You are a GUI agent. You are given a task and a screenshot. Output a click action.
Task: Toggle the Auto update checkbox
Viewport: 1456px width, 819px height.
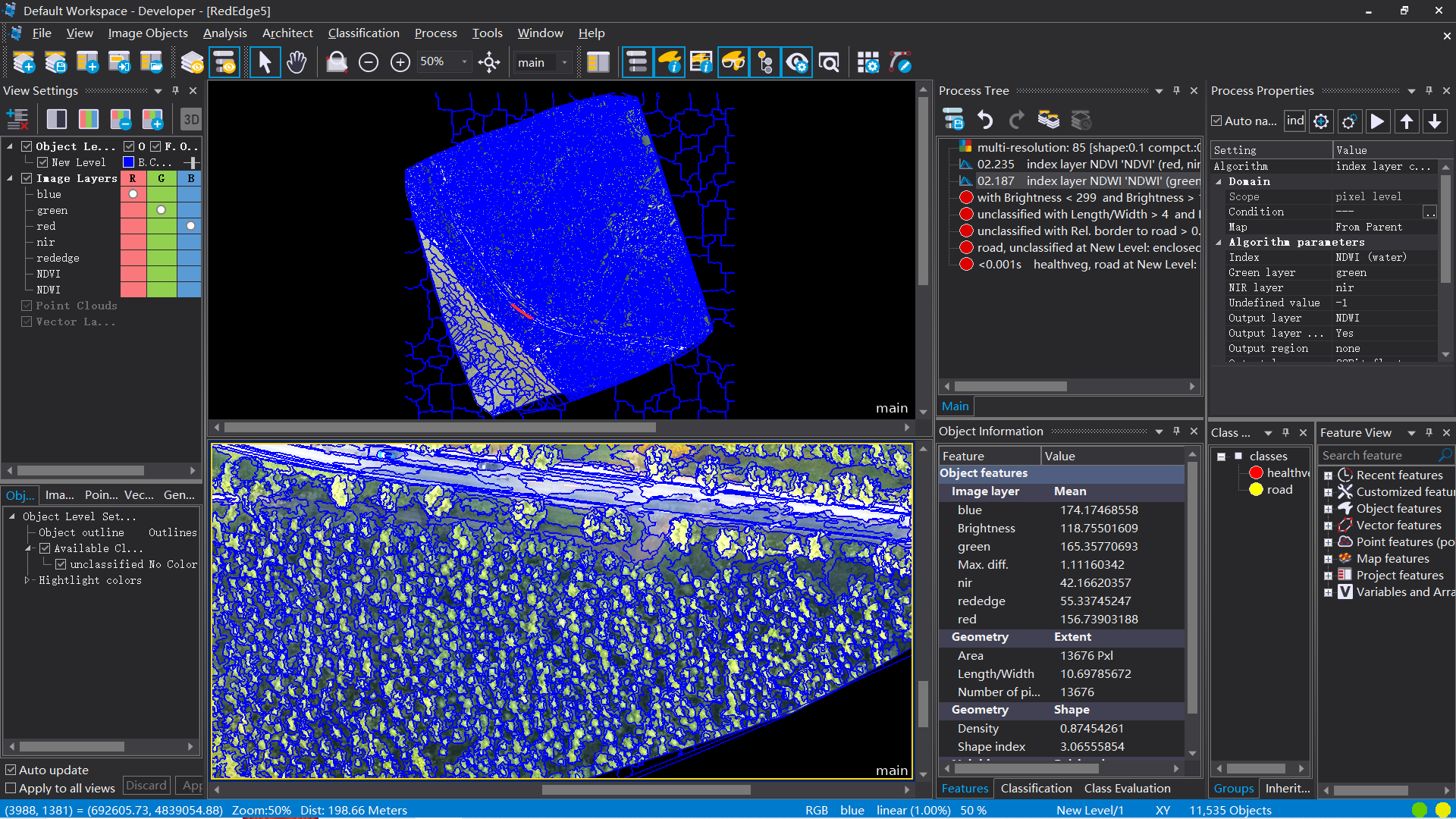click(x=11, y=770)
